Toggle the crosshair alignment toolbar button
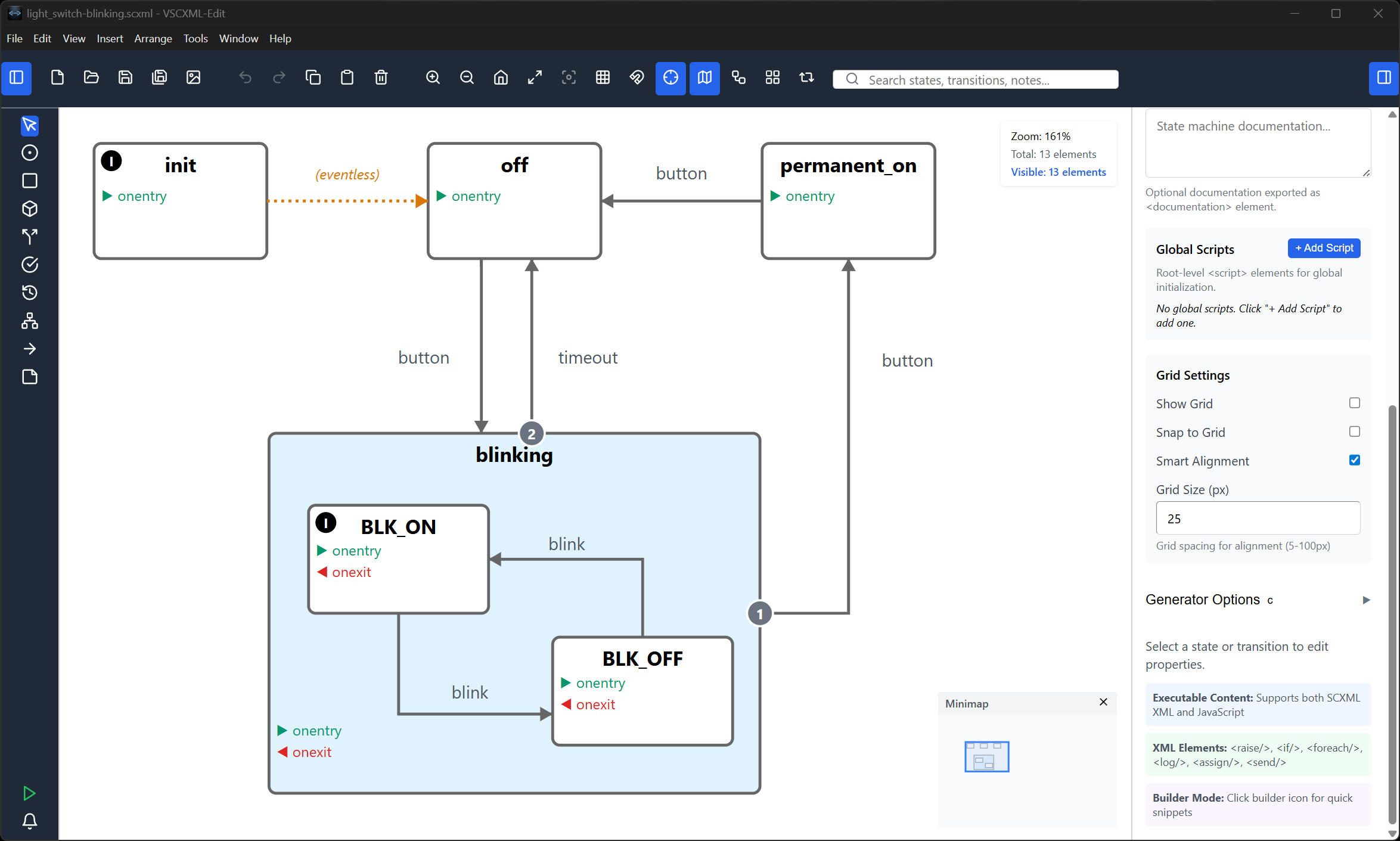Viewport: 1400px width, 841px height. click(x=670, y=78)
